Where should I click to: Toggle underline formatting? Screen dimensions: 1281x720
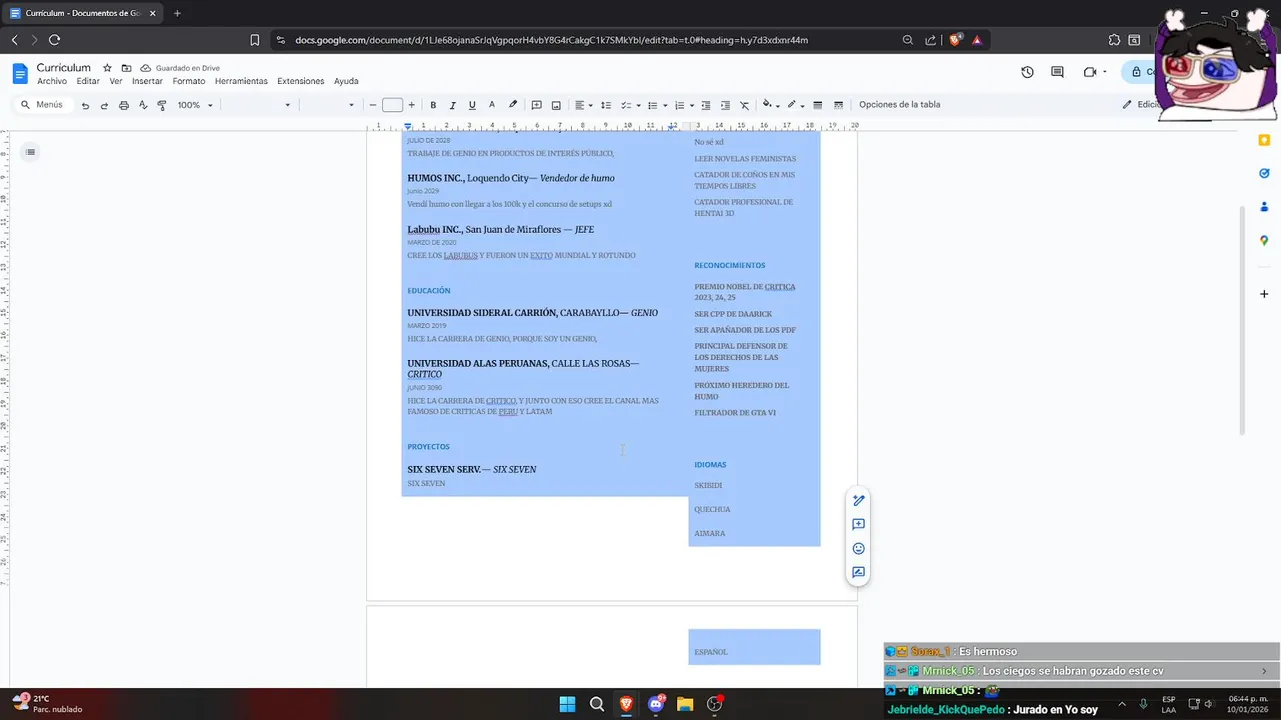(472, 105)
